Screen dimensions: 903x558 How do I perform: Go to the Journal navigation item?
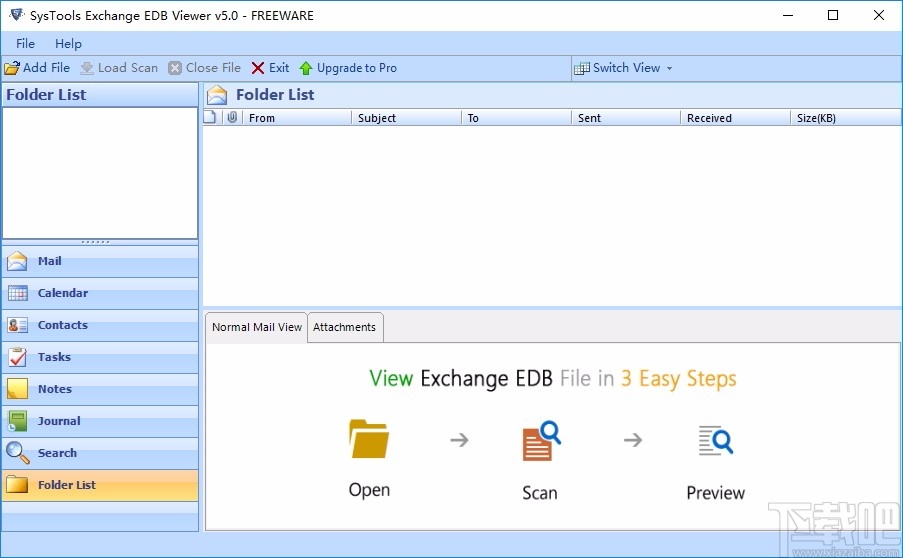click(x=100, y=421)
